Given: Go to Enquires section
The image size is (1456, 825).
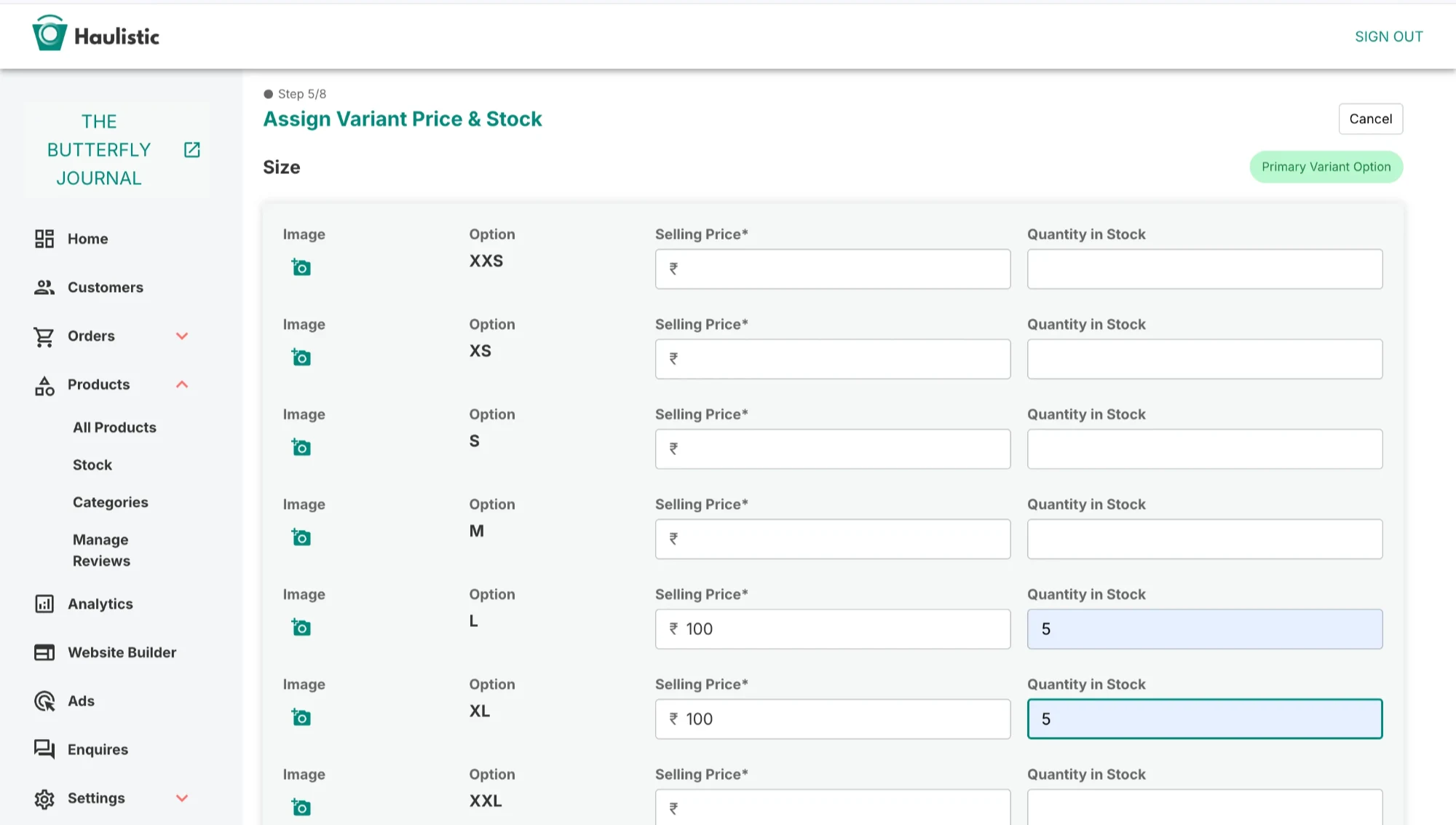Looking at the screenshot, I should 98,749.
